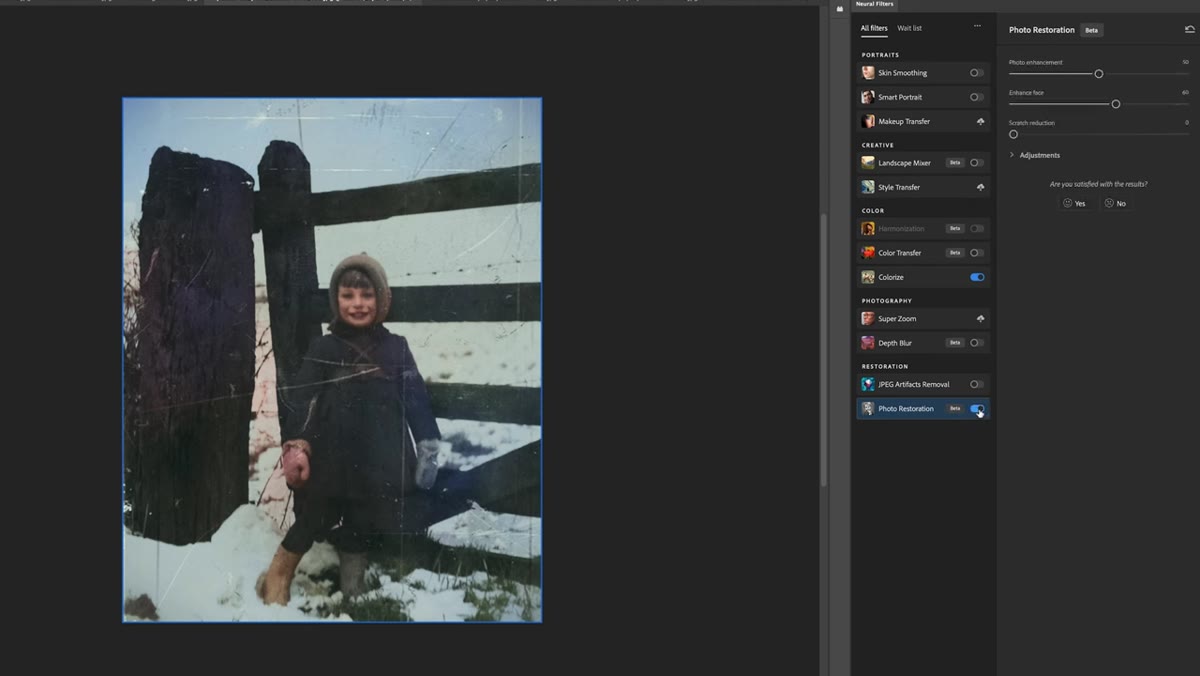Turn off the Photo Restoration toggle
The image size is (1200, 676).
[x=977, y=409]
